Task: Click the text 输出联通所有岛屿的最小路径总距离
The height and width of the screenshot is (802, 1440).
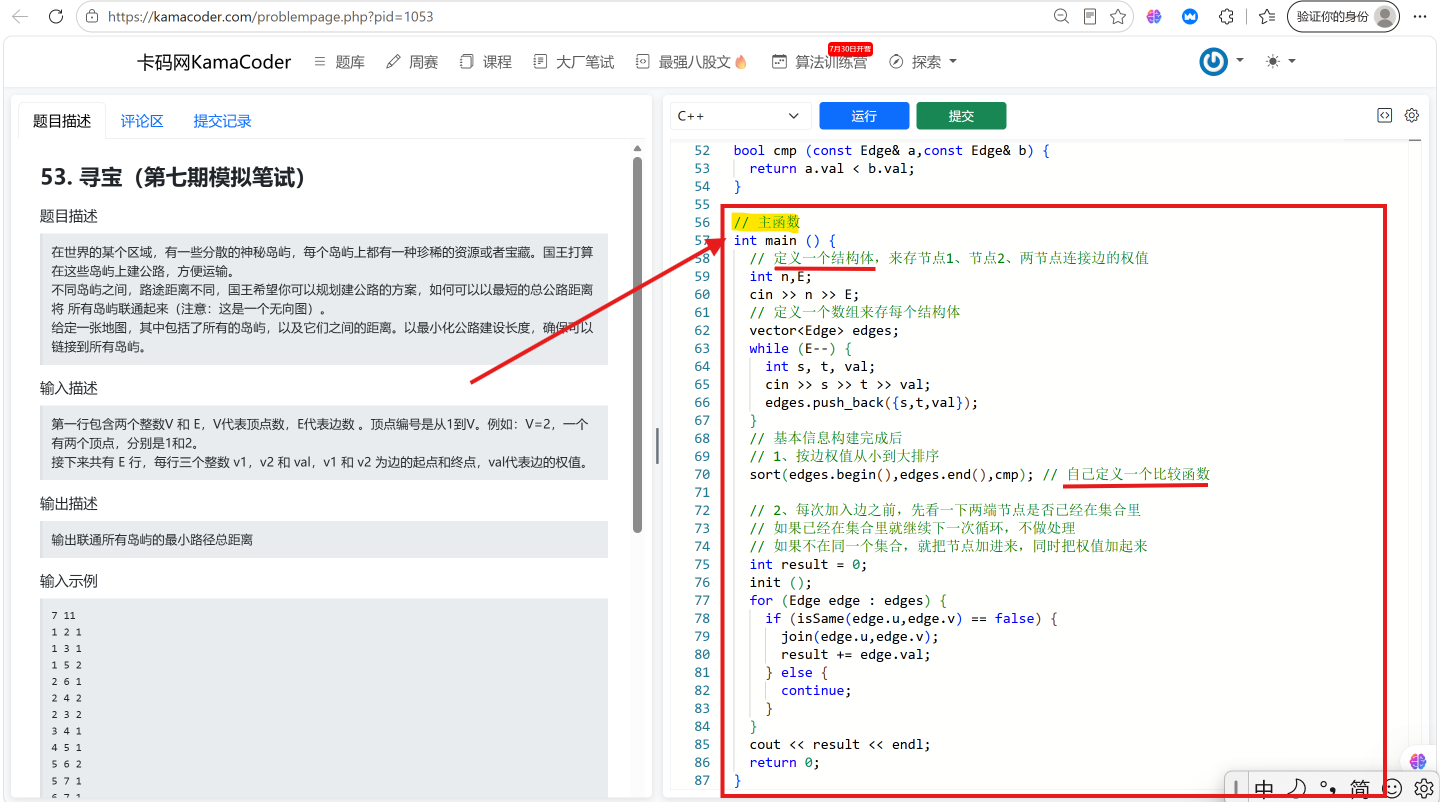Action: click(152, 540)
